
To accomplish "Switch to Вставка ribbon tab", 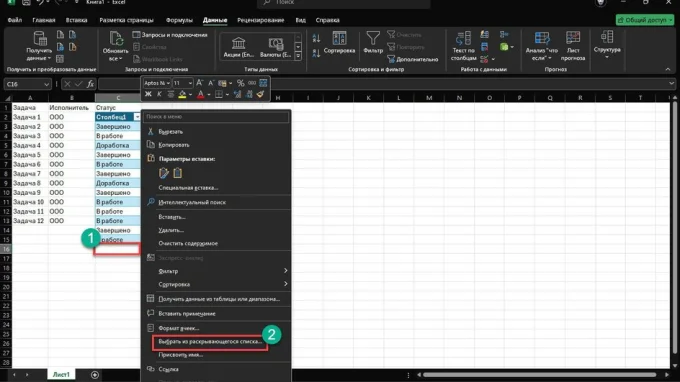I will [x=77, y=20].
